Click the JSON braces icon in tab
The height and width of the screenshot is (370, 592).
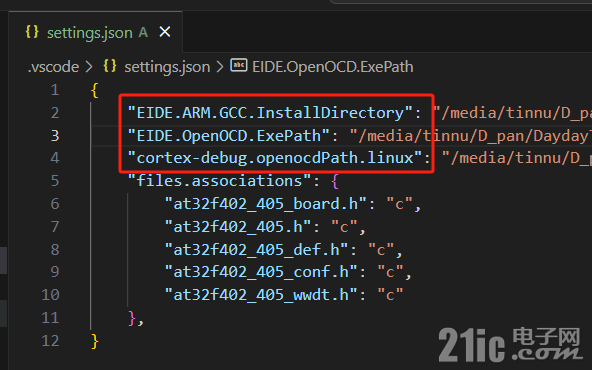[x=32, y=31]
